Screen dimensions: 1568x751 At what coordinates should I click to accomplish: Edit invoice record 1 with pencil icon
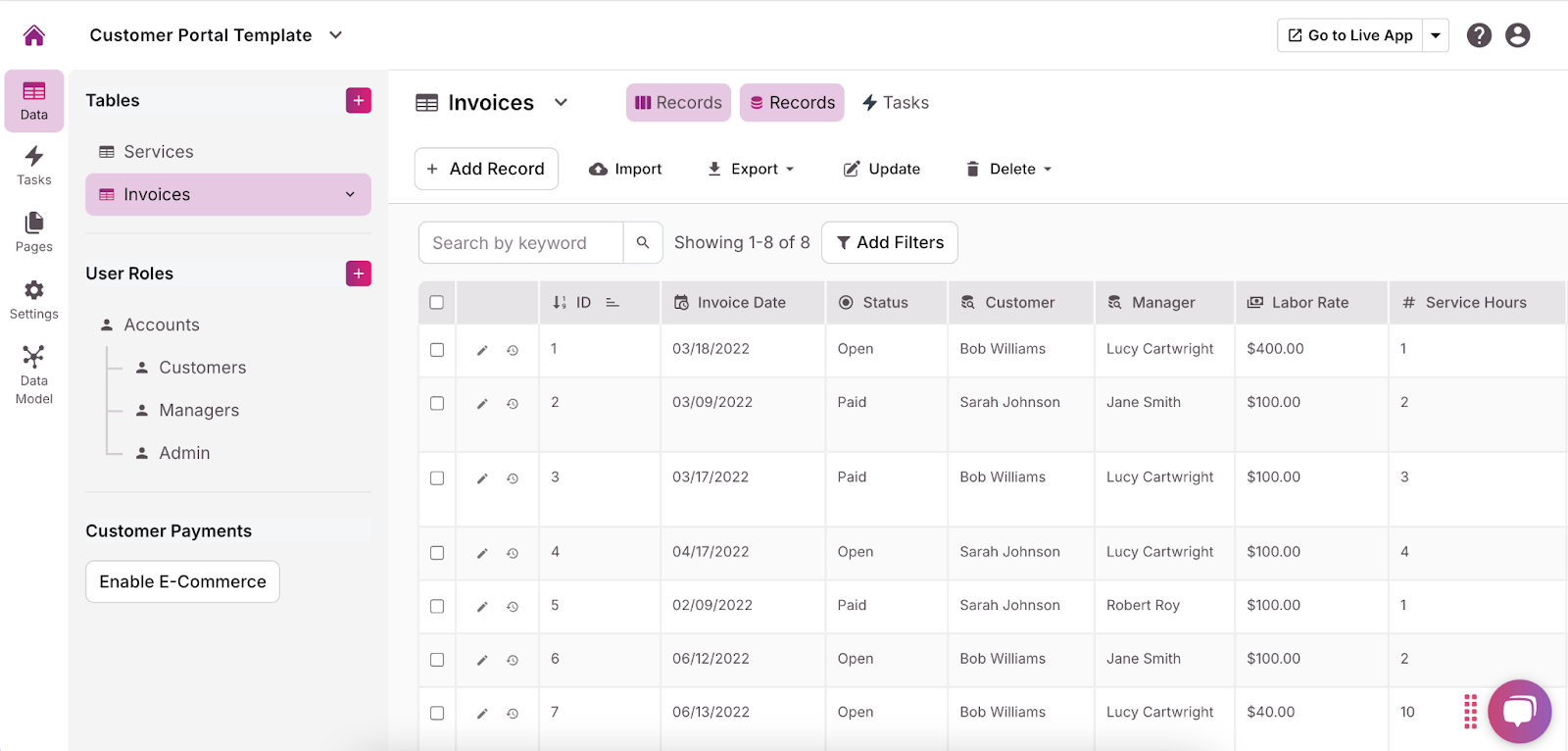pyautogui.click(x=482, y=350)
